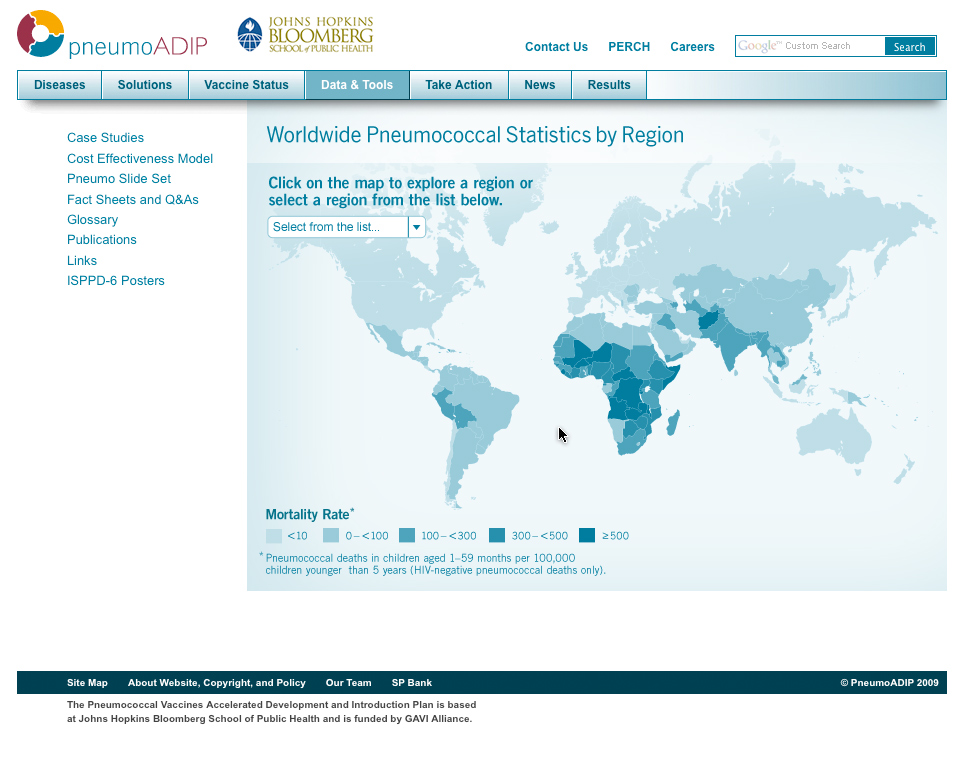Go to the Diseases tab

[60, 85]
